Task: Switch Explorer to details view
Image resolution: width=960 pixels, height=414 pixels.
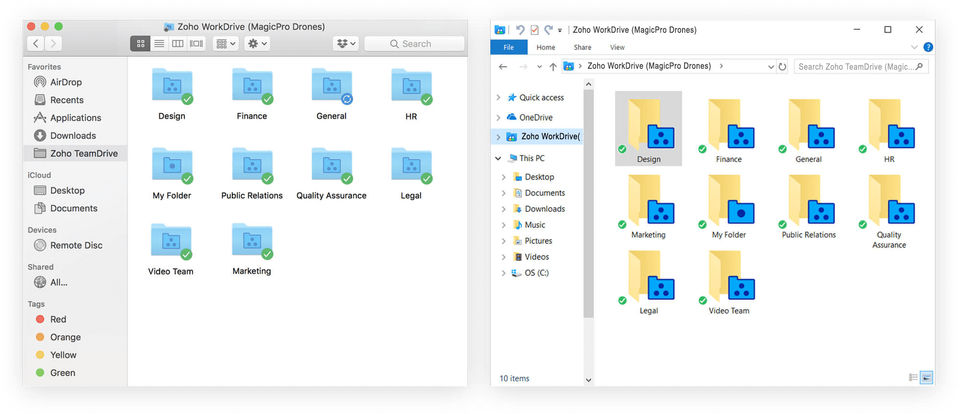Action: point(913,377)
